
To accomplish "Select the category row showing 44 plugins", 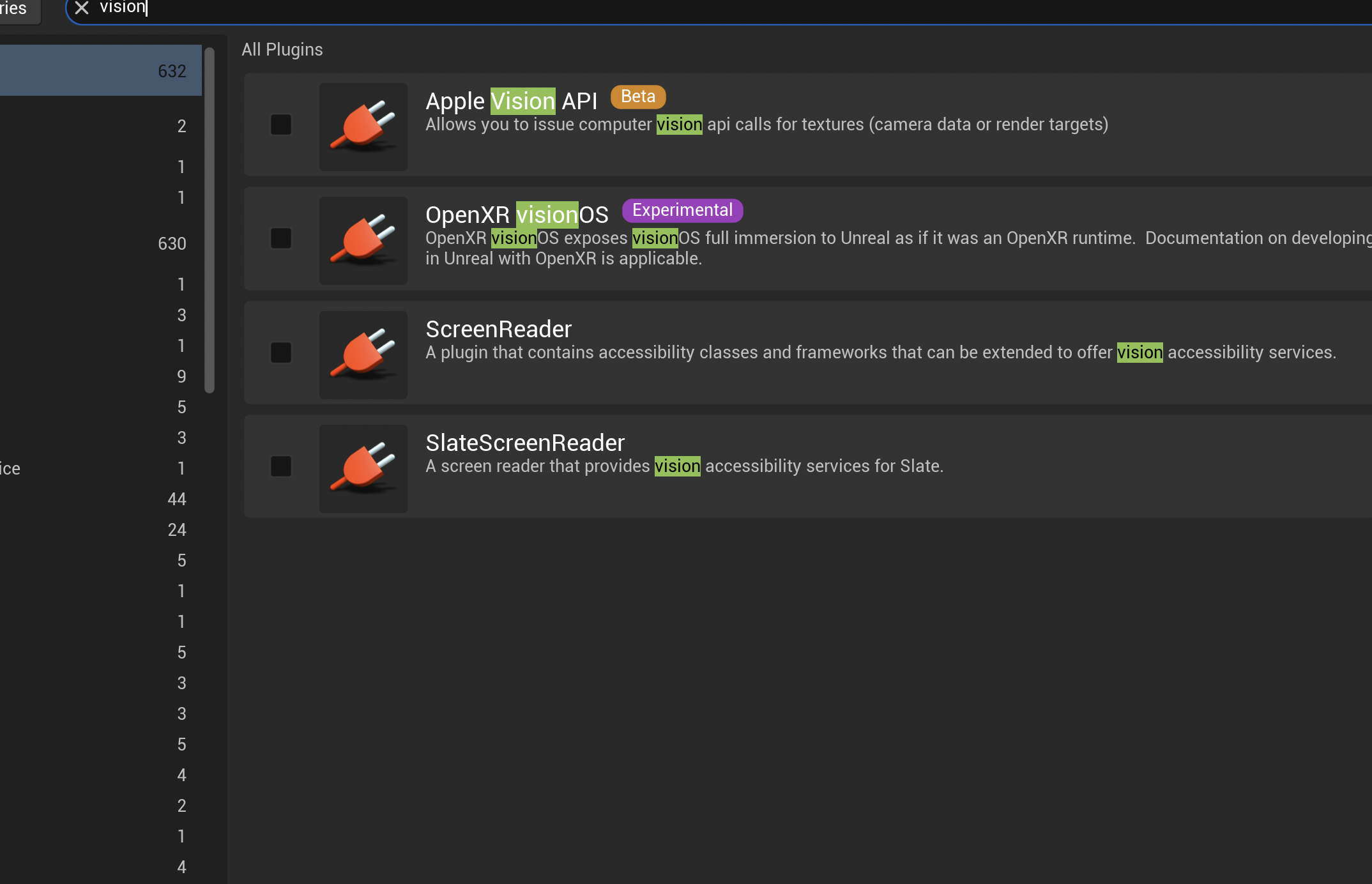I will coord(101,499).
